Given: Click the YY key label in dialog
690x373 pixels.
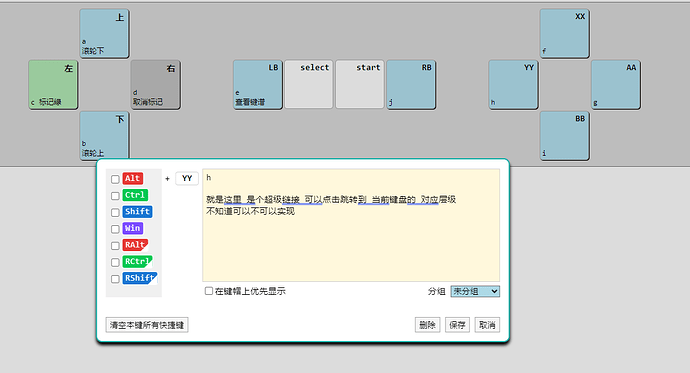Looking at the screenshot, I should click(187, 178).
